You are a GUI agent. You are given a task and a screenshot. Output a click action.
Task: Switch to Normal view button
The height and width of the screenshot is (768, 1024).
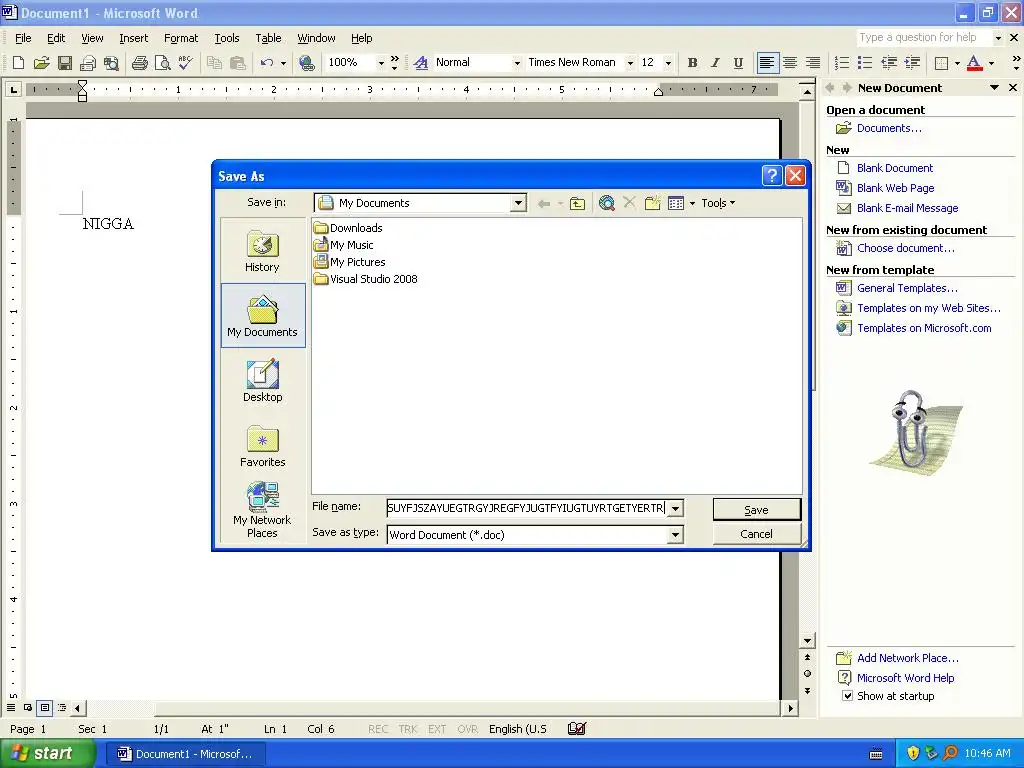(x=11, y=707)
